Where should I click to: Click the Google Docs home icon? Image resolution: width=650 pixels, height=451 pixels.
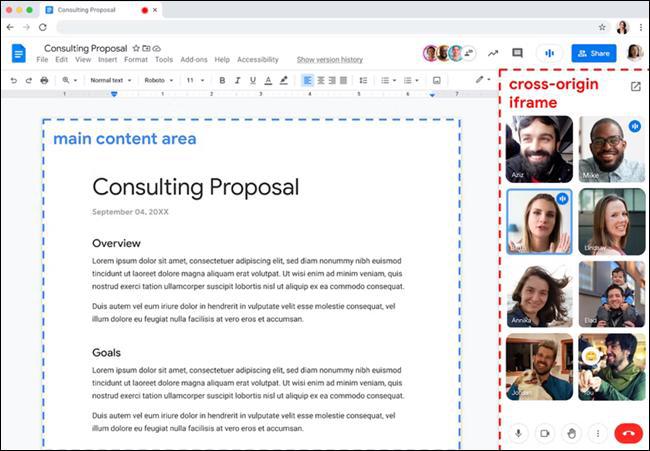click(x=18, y=53)
